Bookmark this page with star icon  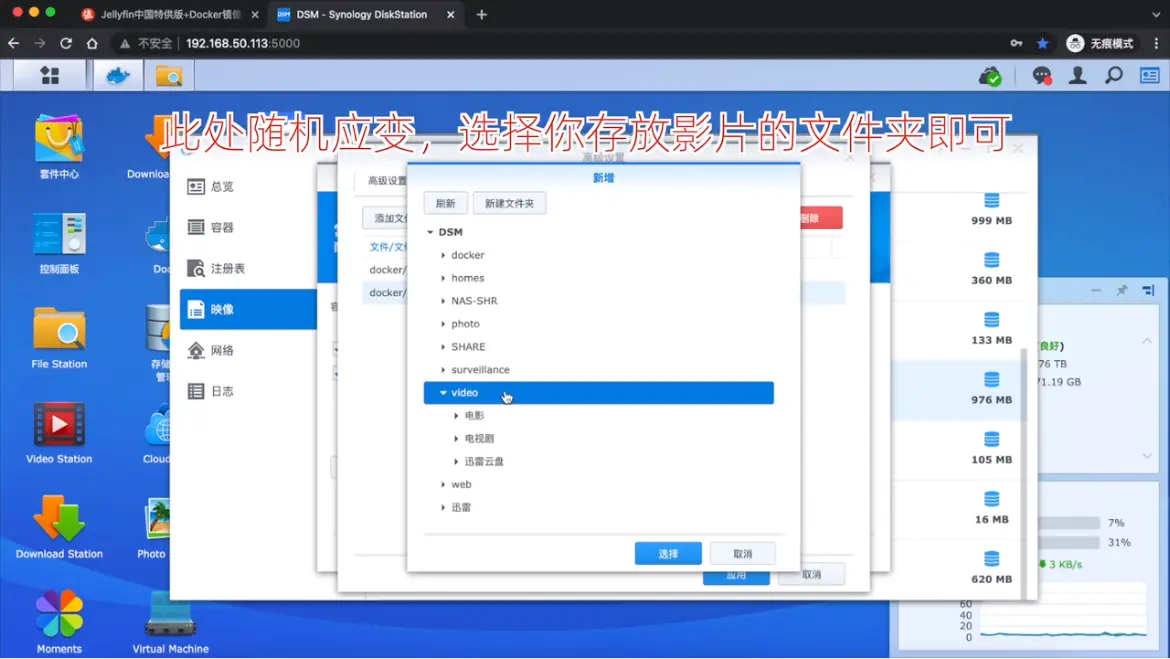pos(1042,43)
